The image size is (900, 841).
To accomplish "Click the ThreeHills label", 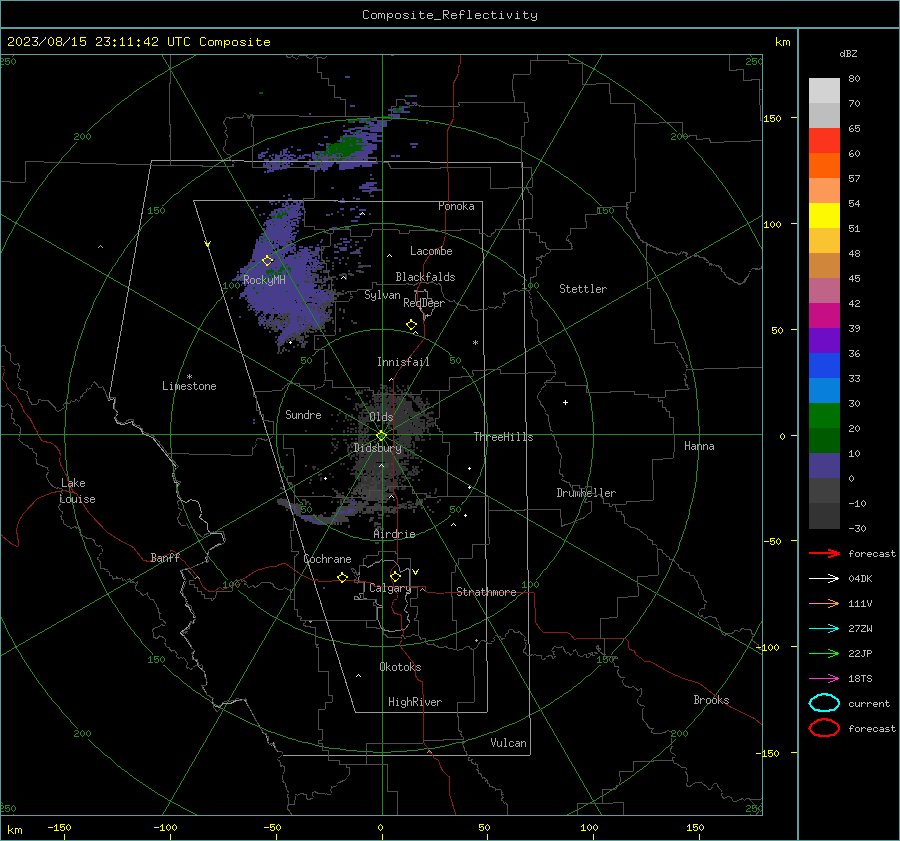I will pos(503,437).
